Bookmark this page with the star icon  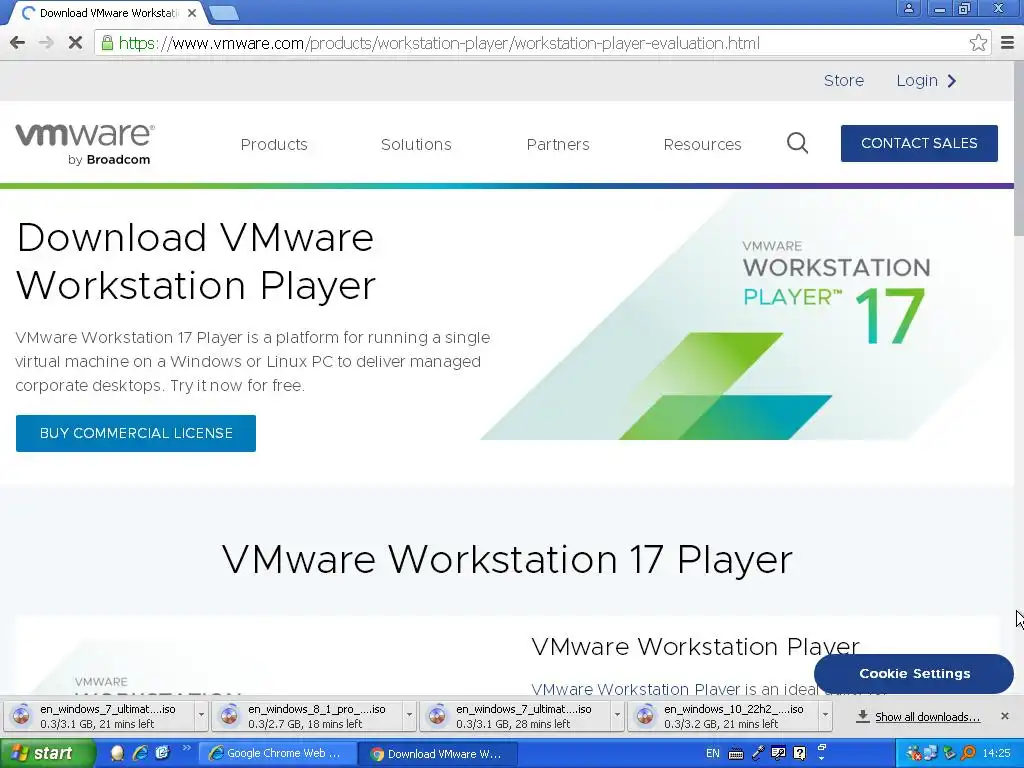[978, 43]
